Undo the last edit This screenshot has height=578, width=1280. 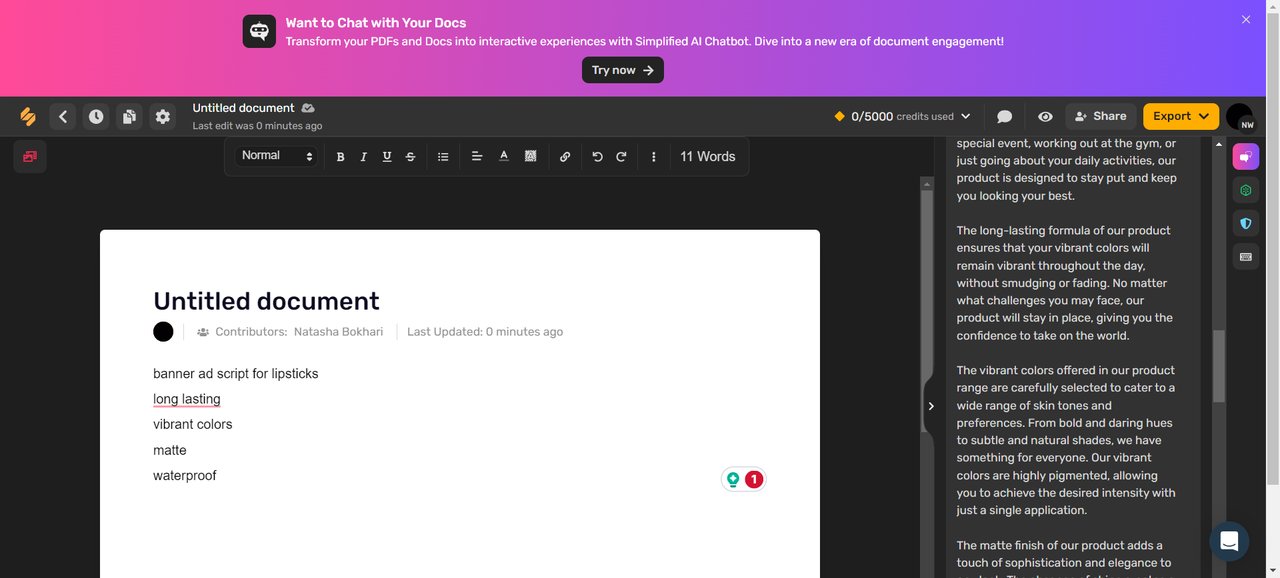597,157
